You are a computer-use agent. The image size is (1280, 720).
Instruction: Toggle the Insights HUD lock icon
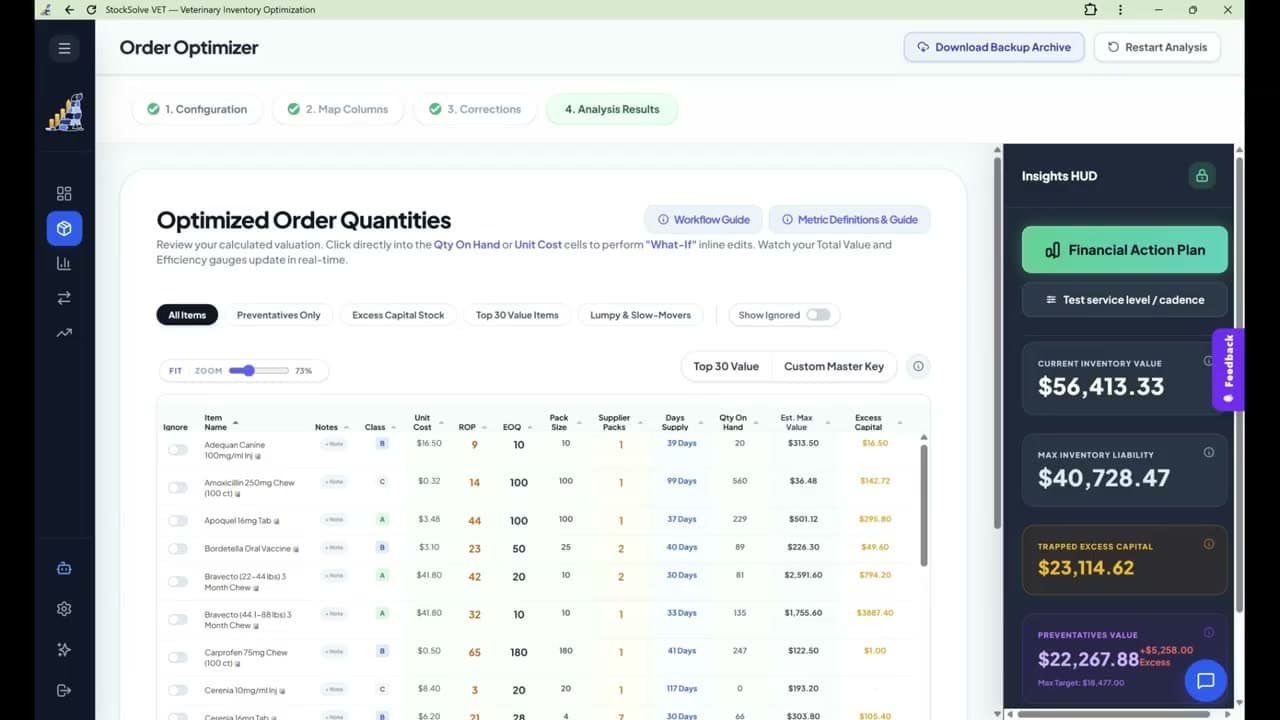tap(1202, 176)
